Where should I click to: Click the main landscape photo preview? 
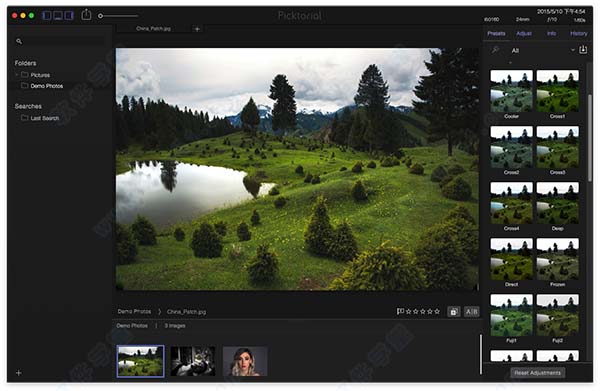[x=297, y=169]
